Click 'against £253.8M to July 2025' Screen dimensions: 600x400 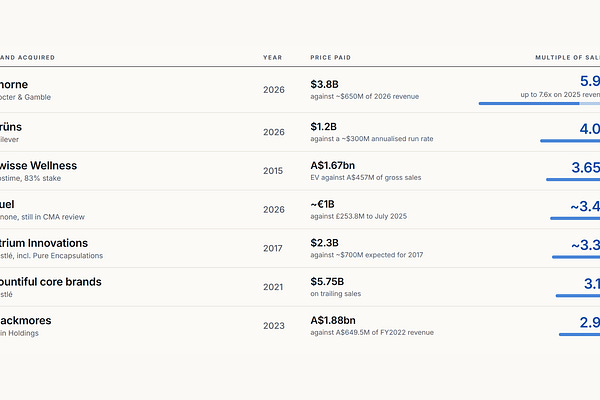coord(359,216)
